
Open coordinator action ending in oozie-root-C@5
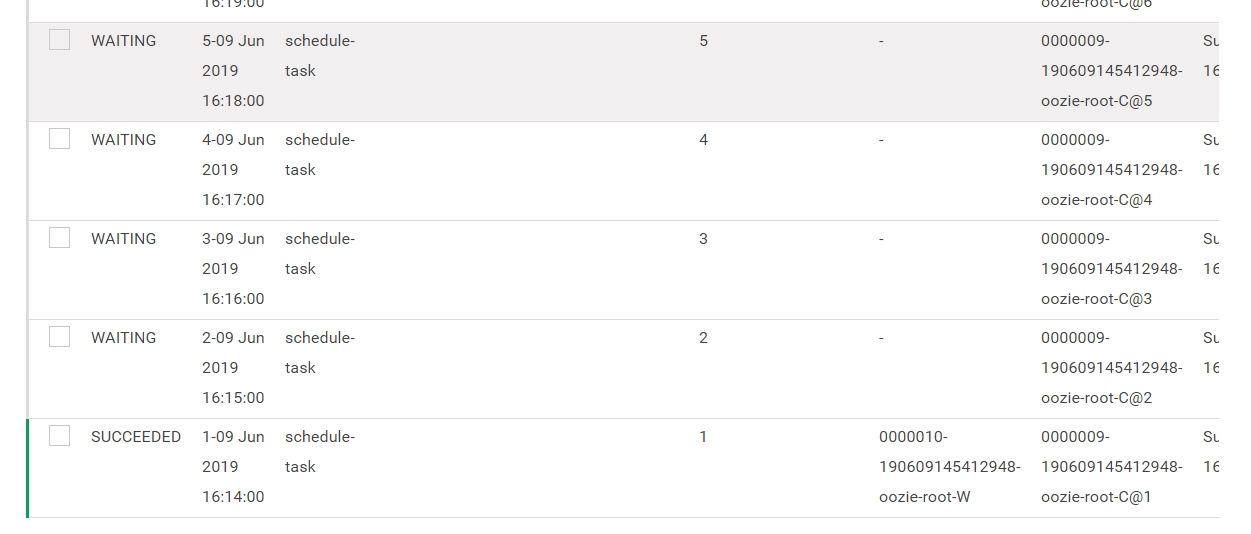point(1111,71)
